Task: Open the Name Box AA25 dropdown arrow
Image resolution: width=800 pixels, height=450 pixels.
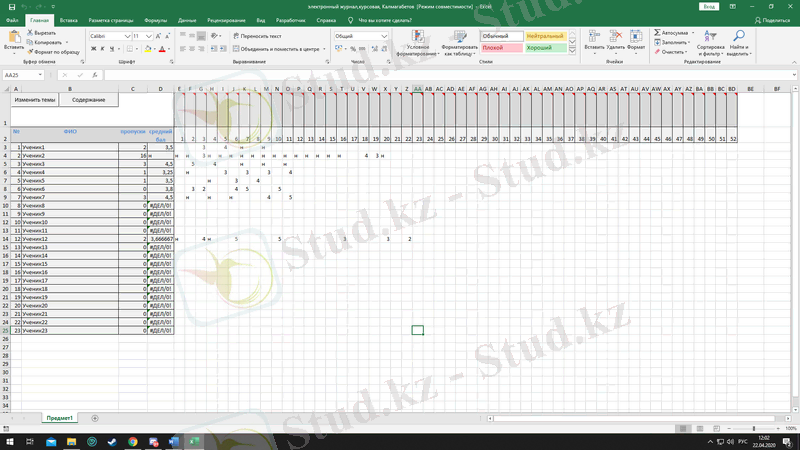Action: point(40,75)
